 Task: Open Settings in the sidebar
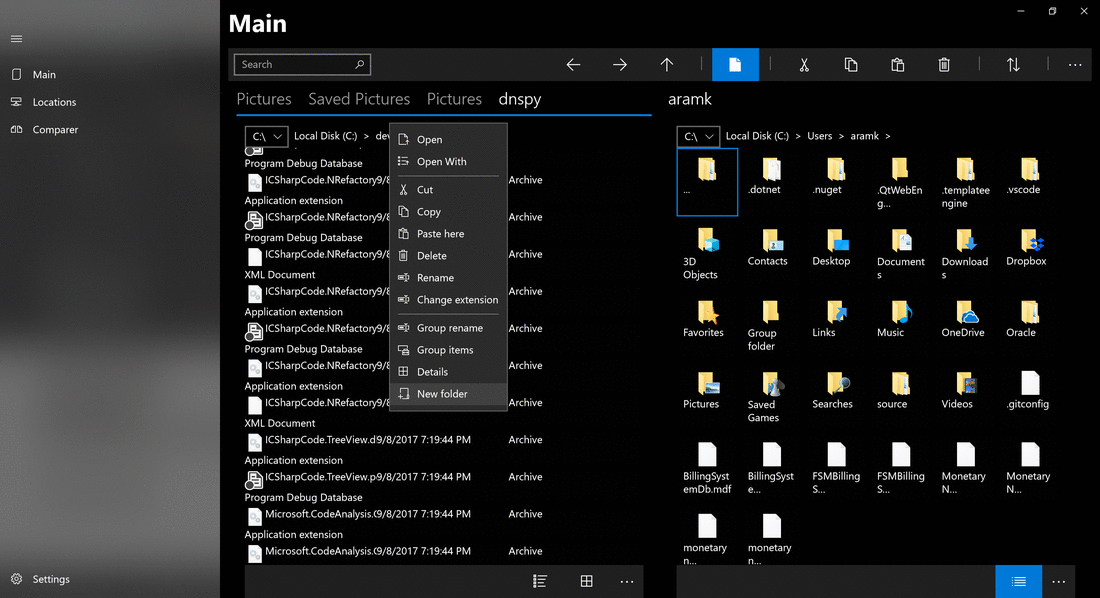[51, 579]
